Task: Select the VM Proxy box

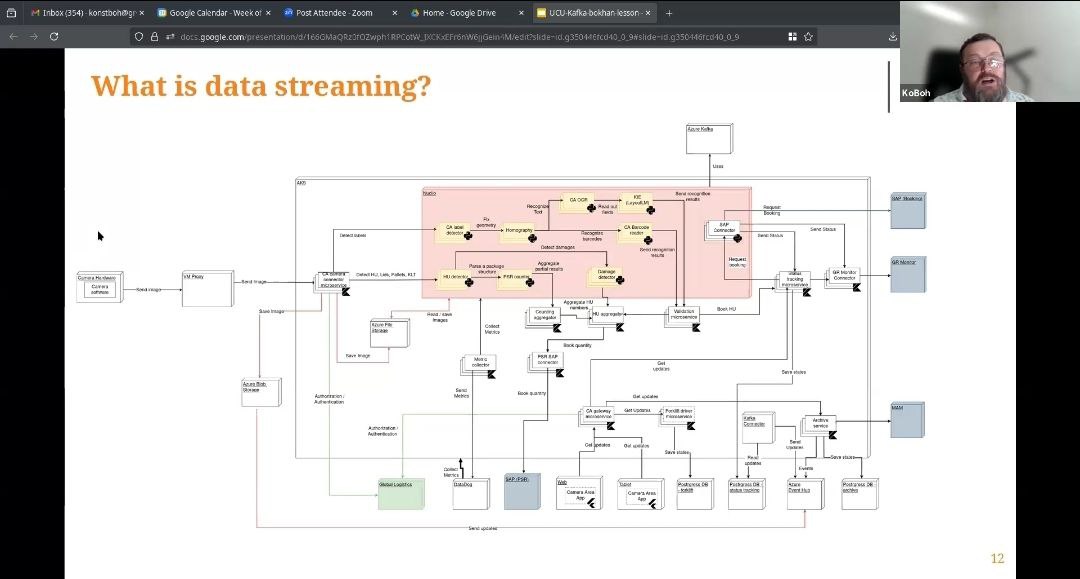Action: pyautogui.click(x=208, y=288)
